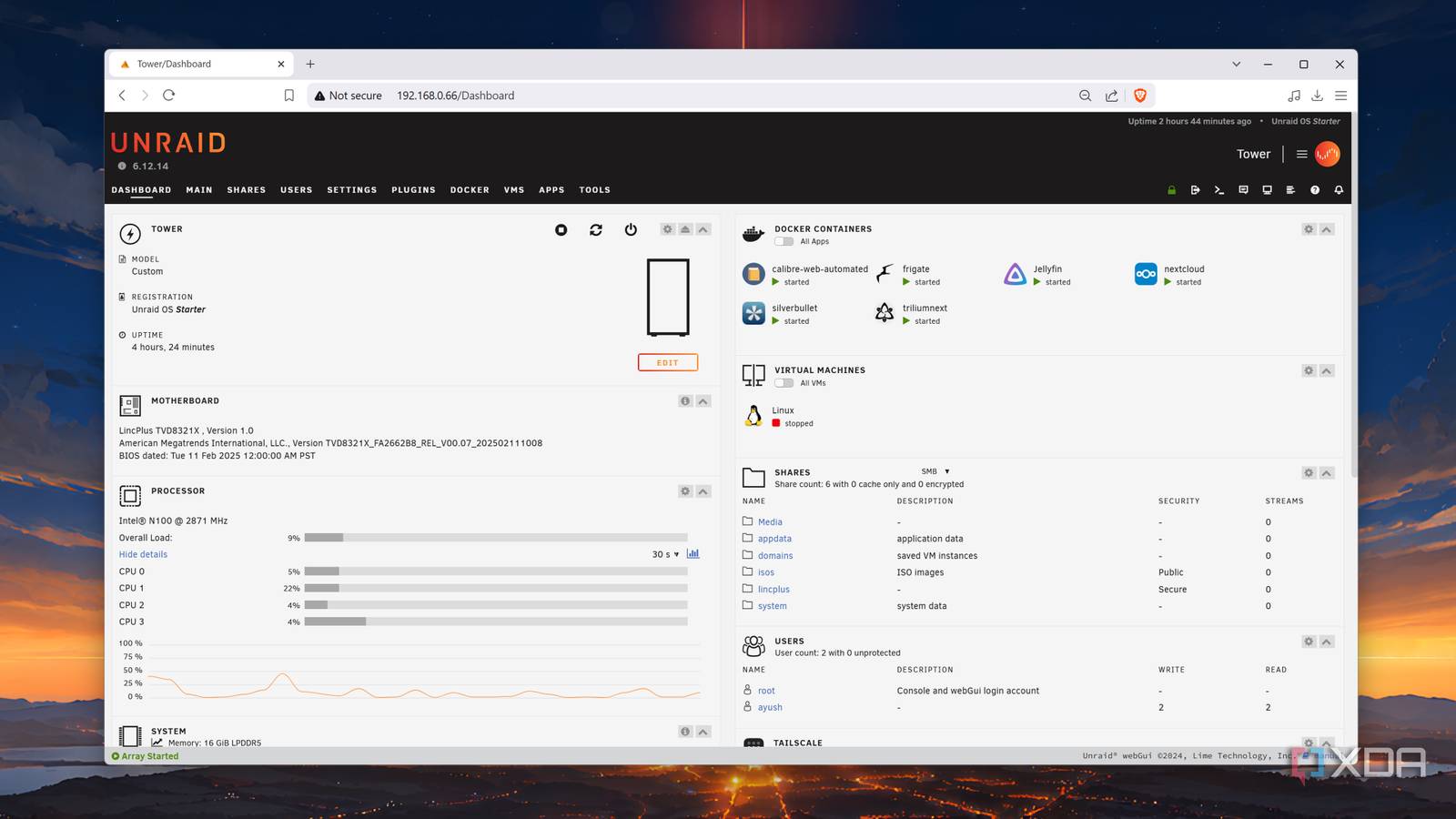The width and height of the screenshot is (1456, 819).
Task: Collapse the Processor panel
Action: click(x=703, y=491)
